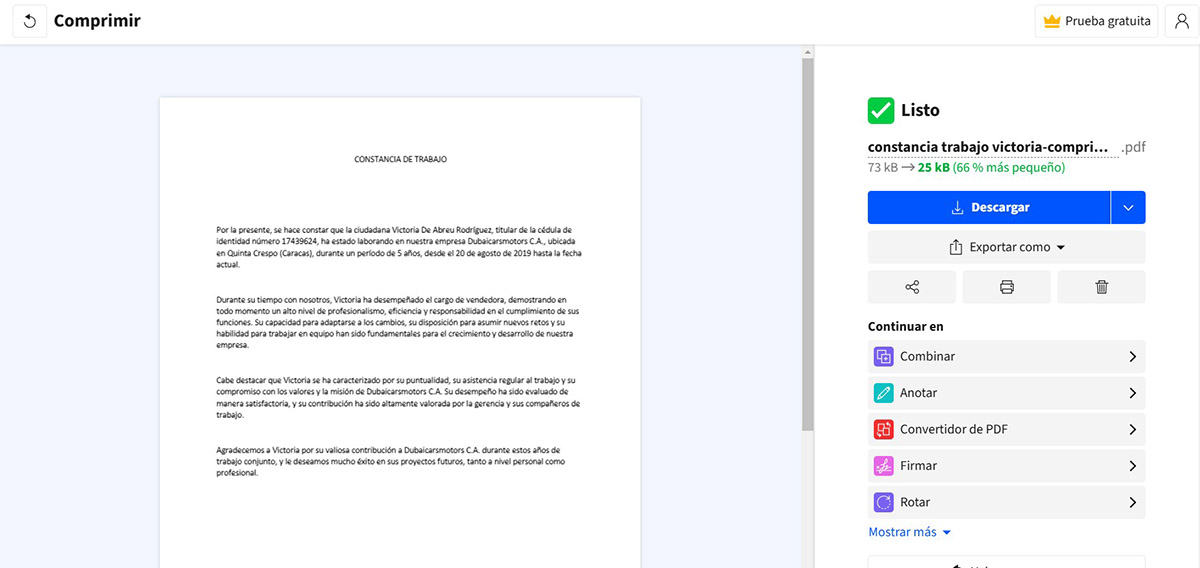Click the Continuar en label
Image resolution: width=1200 pixels, height=568 pixels.
pos(906,326)
